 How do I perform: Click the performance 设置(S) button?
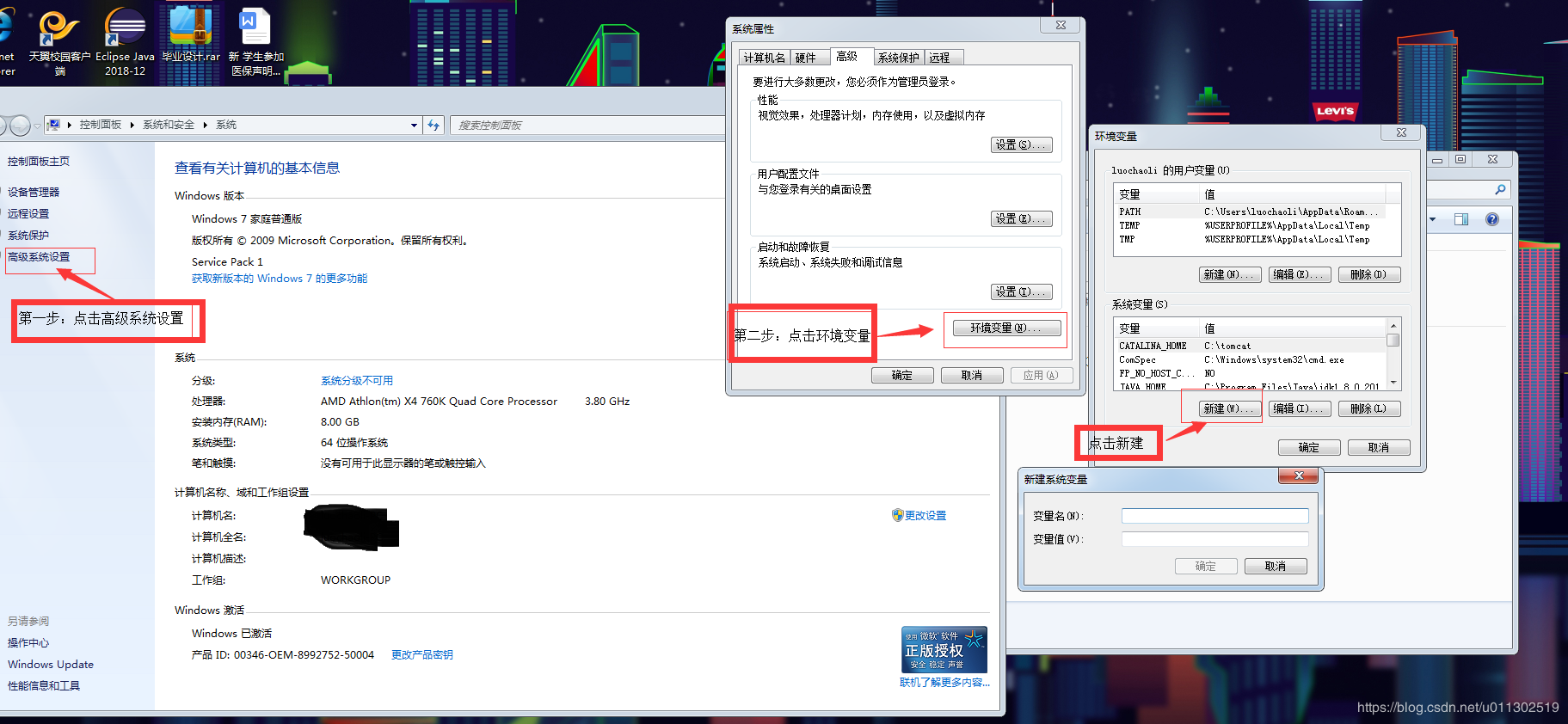(1021, 145)
